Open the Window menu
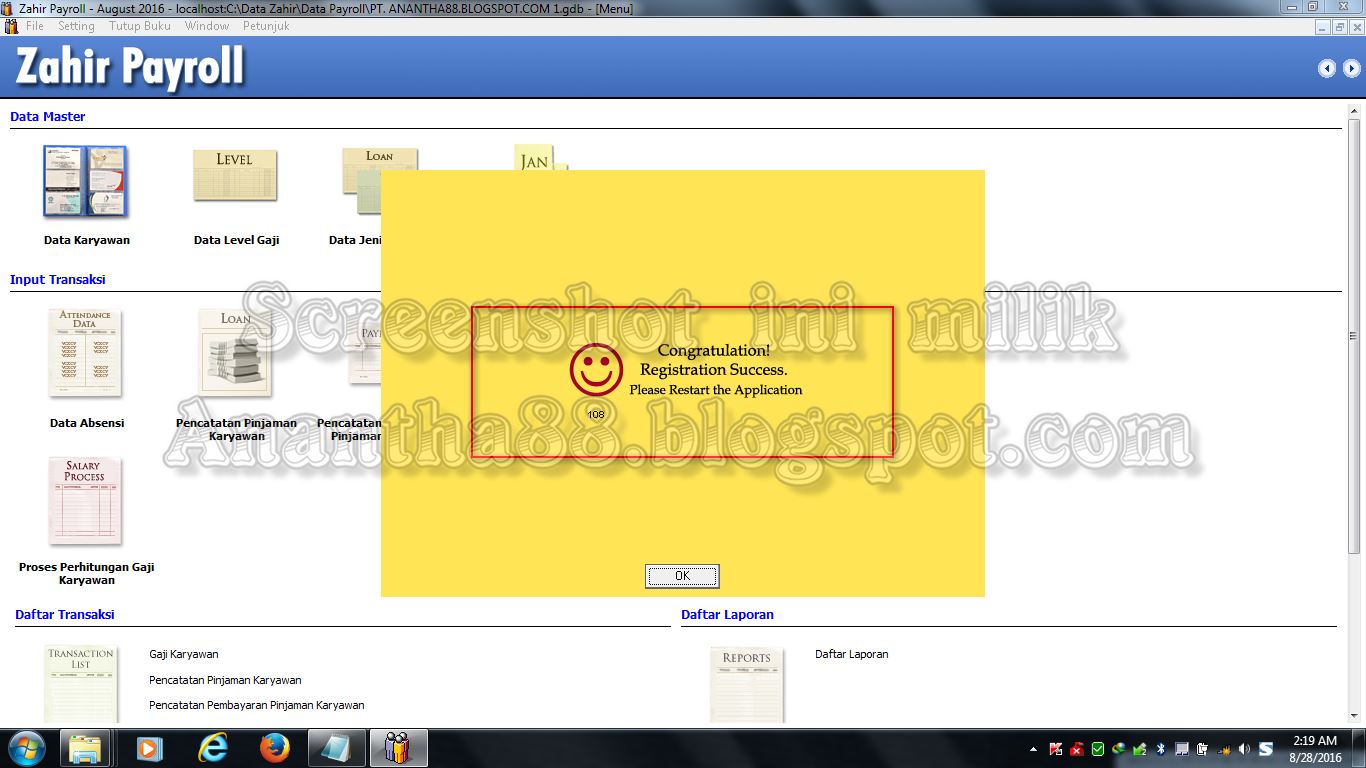 point(207,26)
